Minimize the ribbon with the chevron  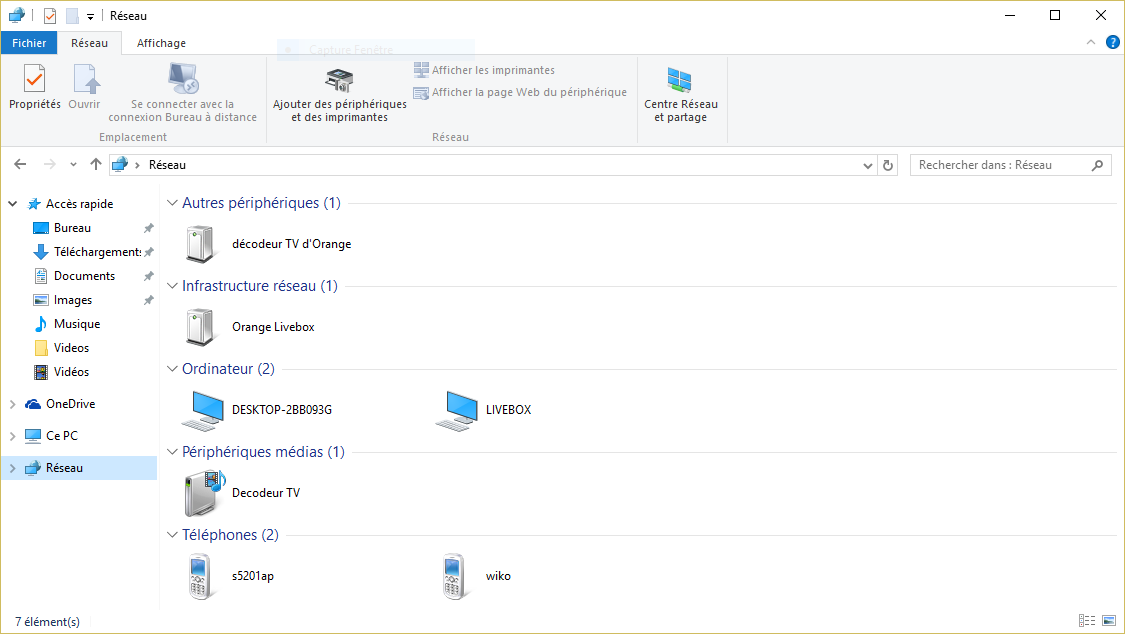(x=1091, y=42)
